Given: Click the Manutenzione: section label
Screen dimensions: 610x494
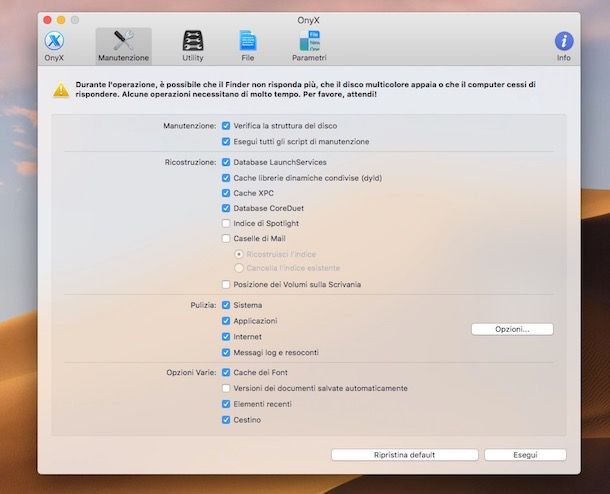Looking at the screenshot, I should pyautogui.click(x=189, y=126).
